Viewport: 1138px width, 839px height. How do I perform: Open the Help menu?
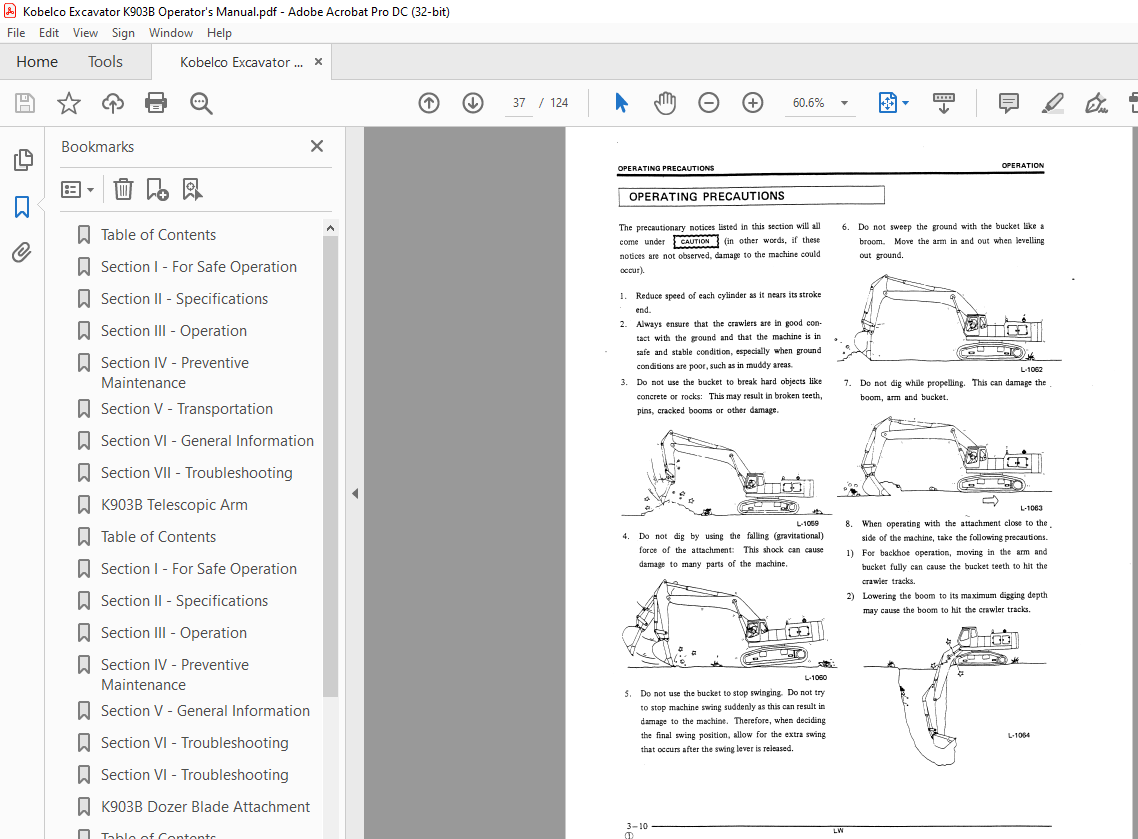tap(219, 33)
